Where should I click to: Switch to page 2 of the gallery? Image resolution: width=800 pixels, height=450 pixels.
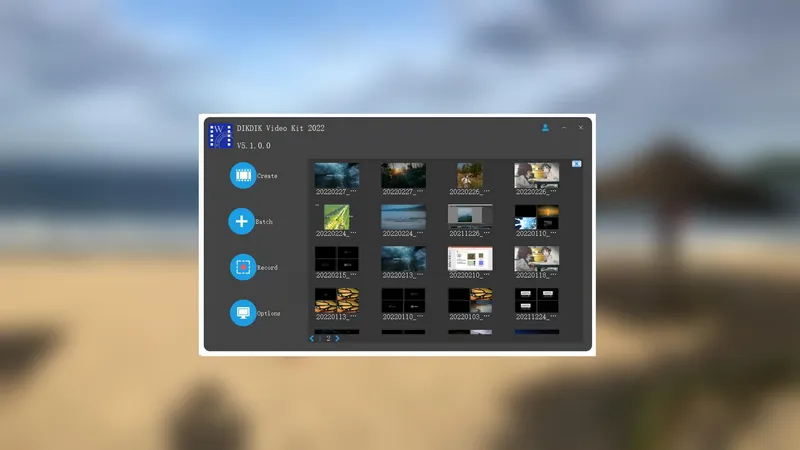coord(328,339)
